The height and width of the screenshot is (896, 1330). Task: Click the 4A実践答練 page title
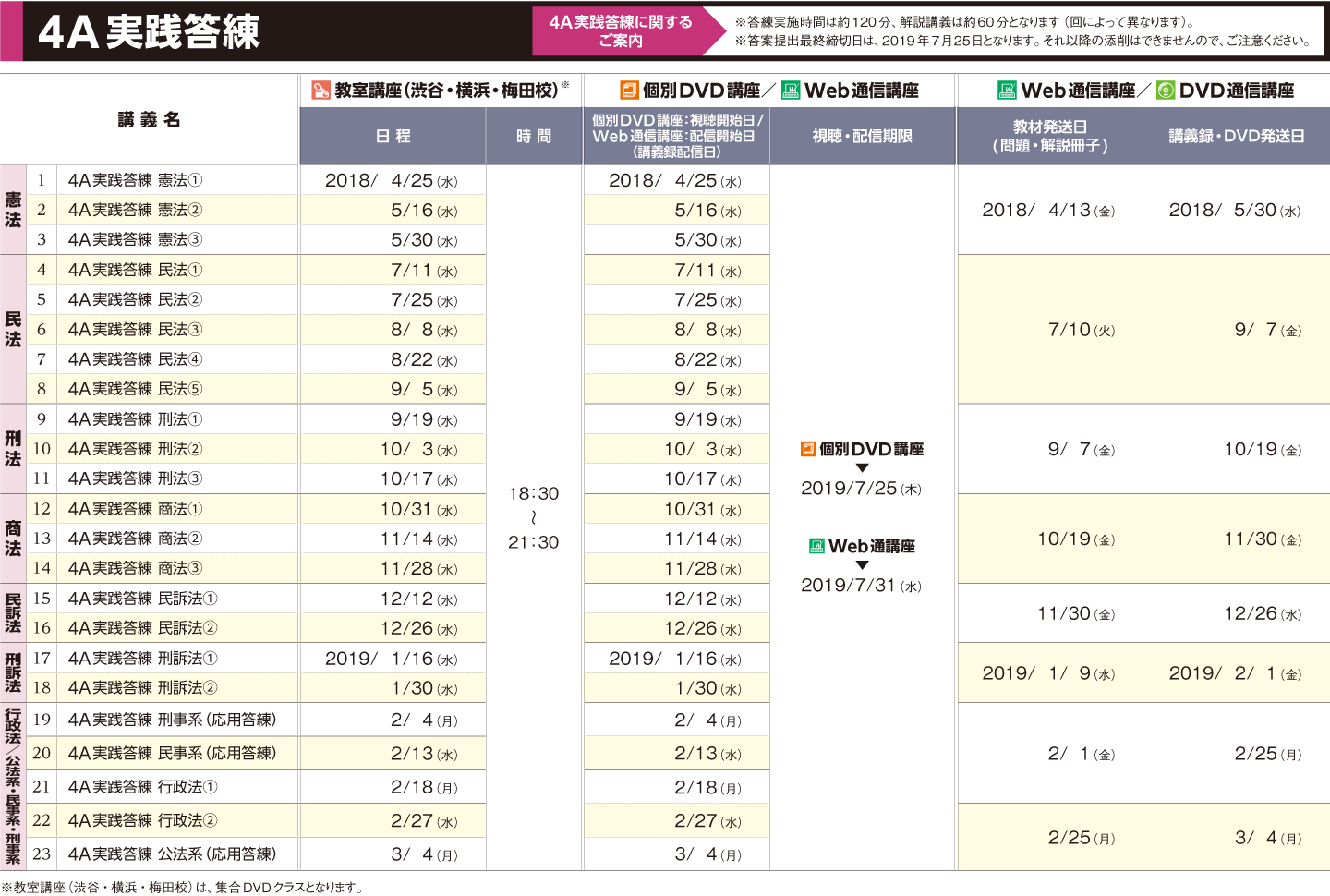pos(149,31)
